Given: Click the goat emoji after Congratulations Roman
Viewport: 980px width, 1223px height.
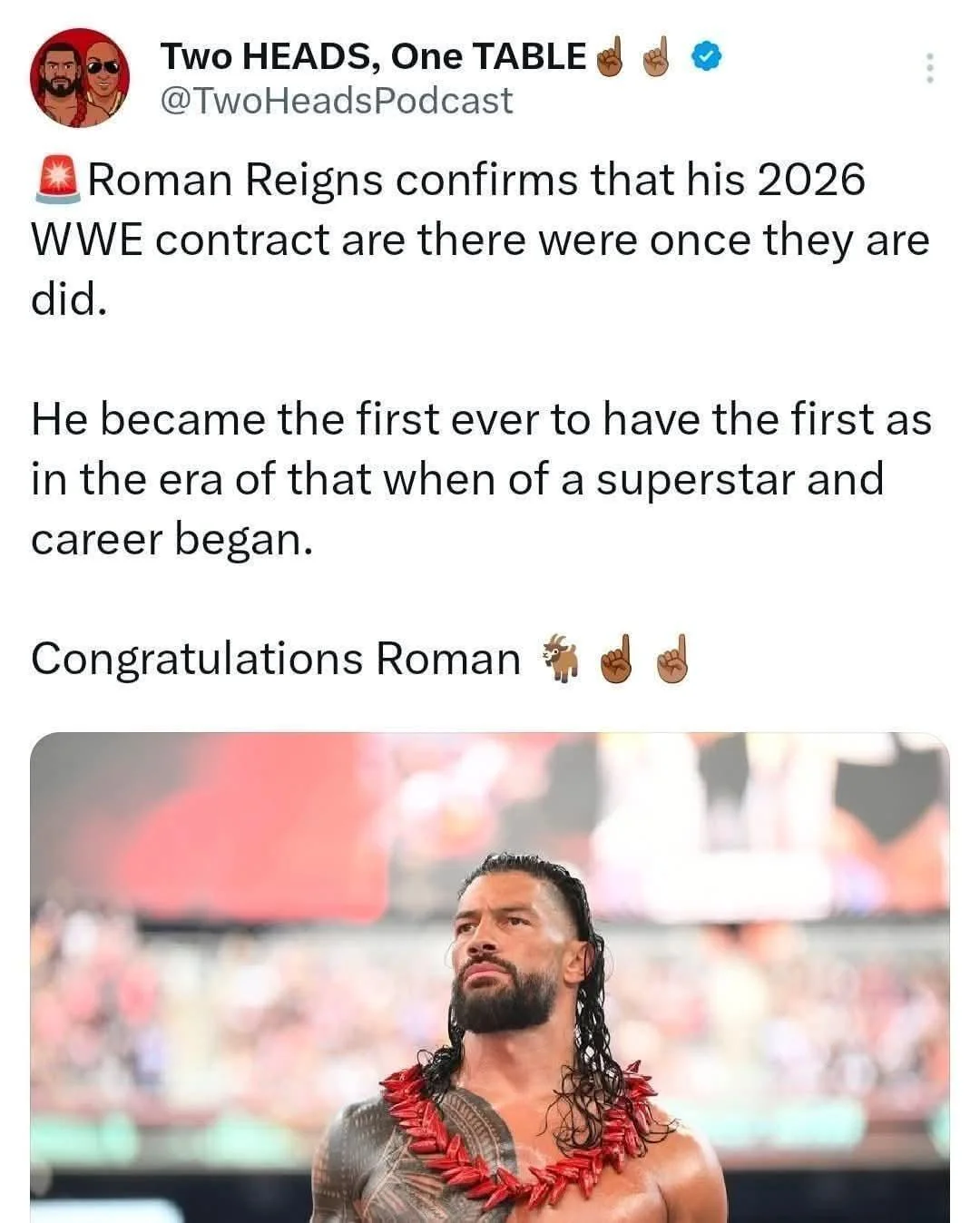Looking at the screenshot, I should pyautogui.click(x=560, y=658).
